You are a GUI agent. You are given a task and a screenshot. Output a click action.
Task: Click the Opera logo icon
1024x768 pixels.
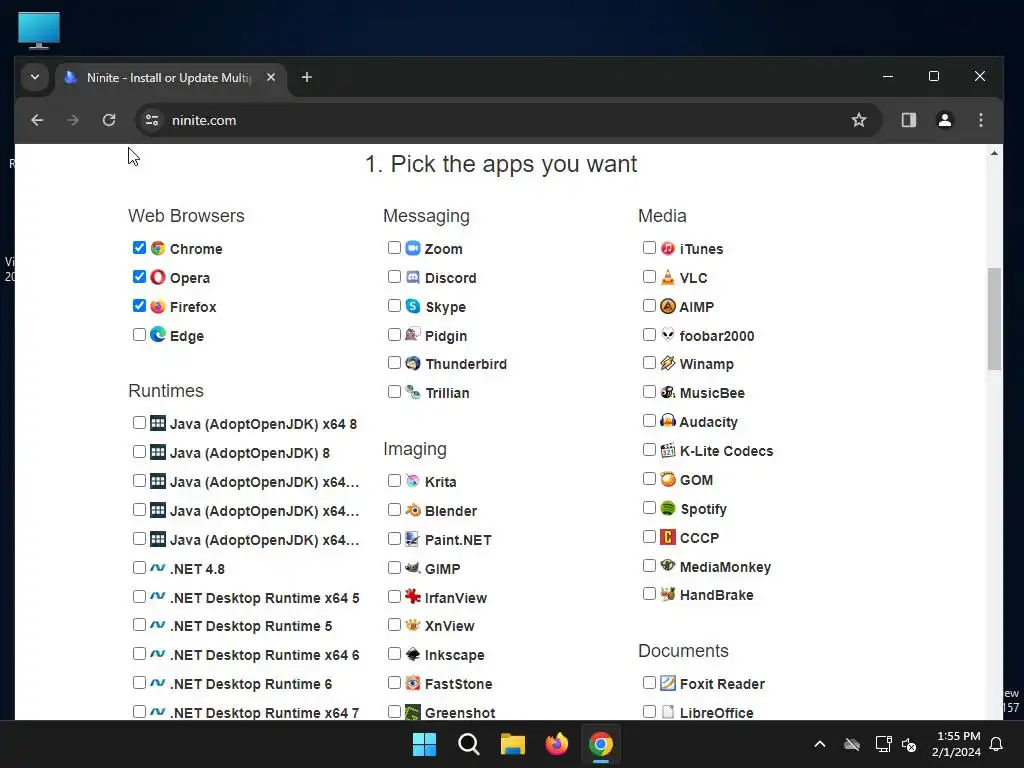[x=157, y=277]
